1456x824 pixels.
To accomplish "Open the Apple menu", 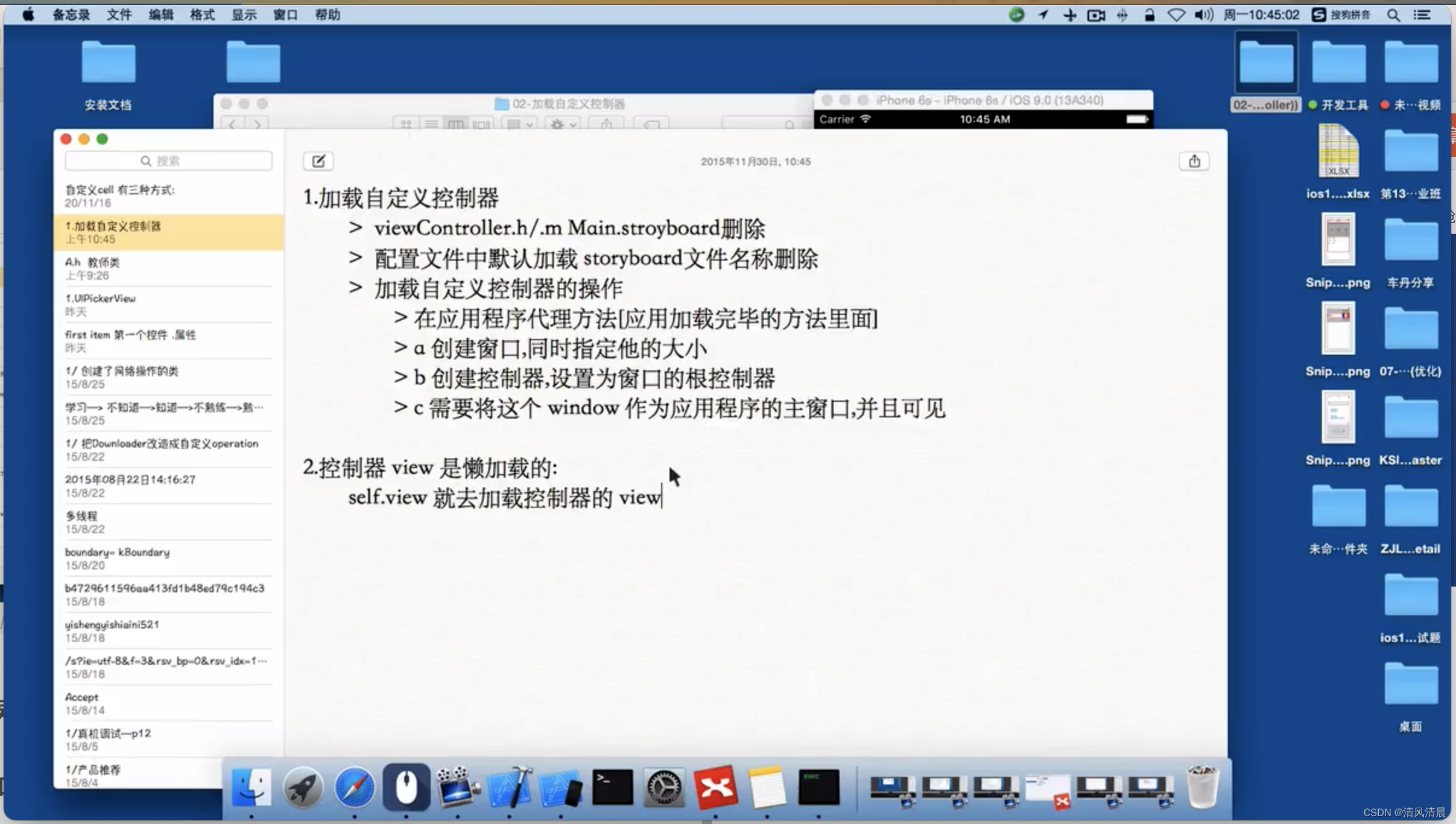I will 28,14.
